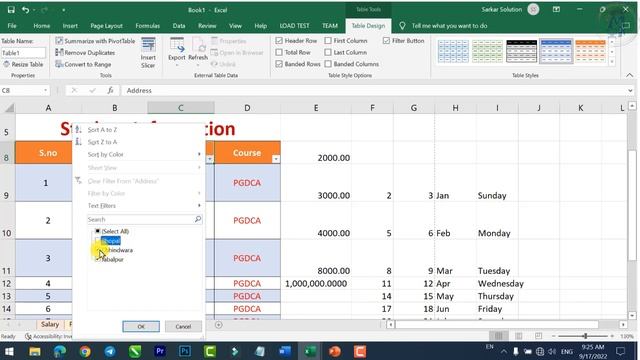Click the add new sheet plus icon
Viewport: 640px width, 360px height.
click(219, 325)
